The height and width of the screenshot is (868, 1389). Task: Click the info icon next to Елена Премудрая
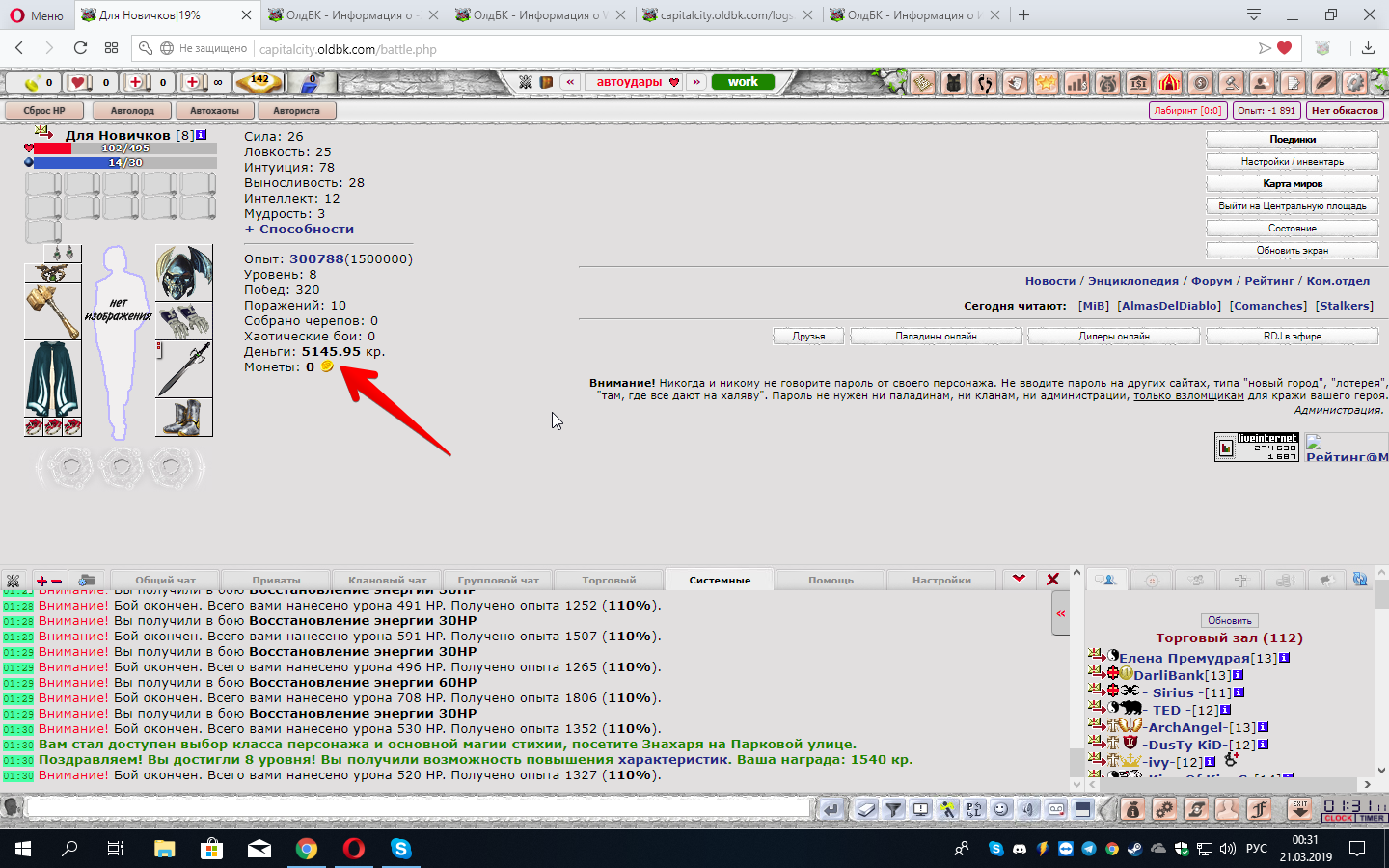(1284, 658)
